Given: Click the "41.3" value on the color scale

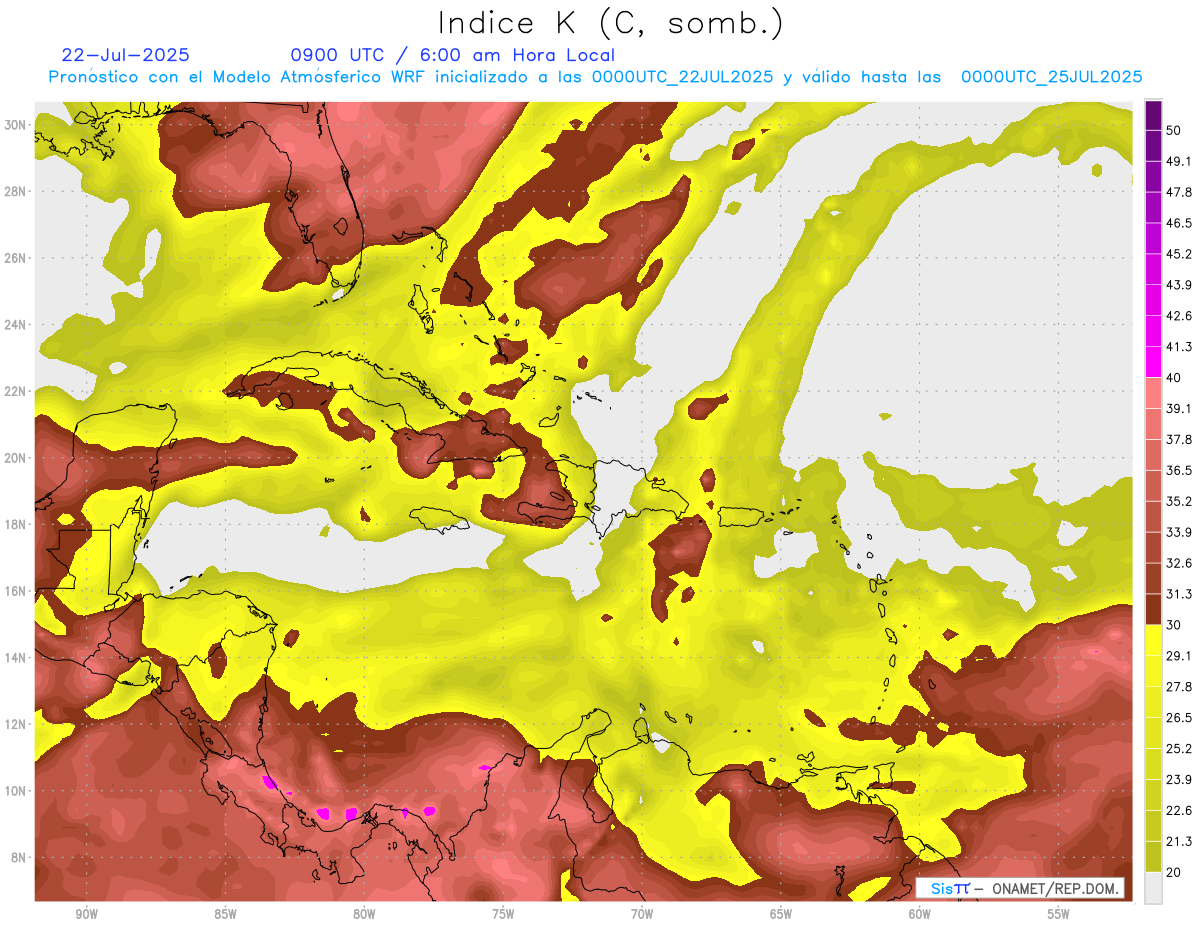Looking at the screenshot, I should point(1180,347).
